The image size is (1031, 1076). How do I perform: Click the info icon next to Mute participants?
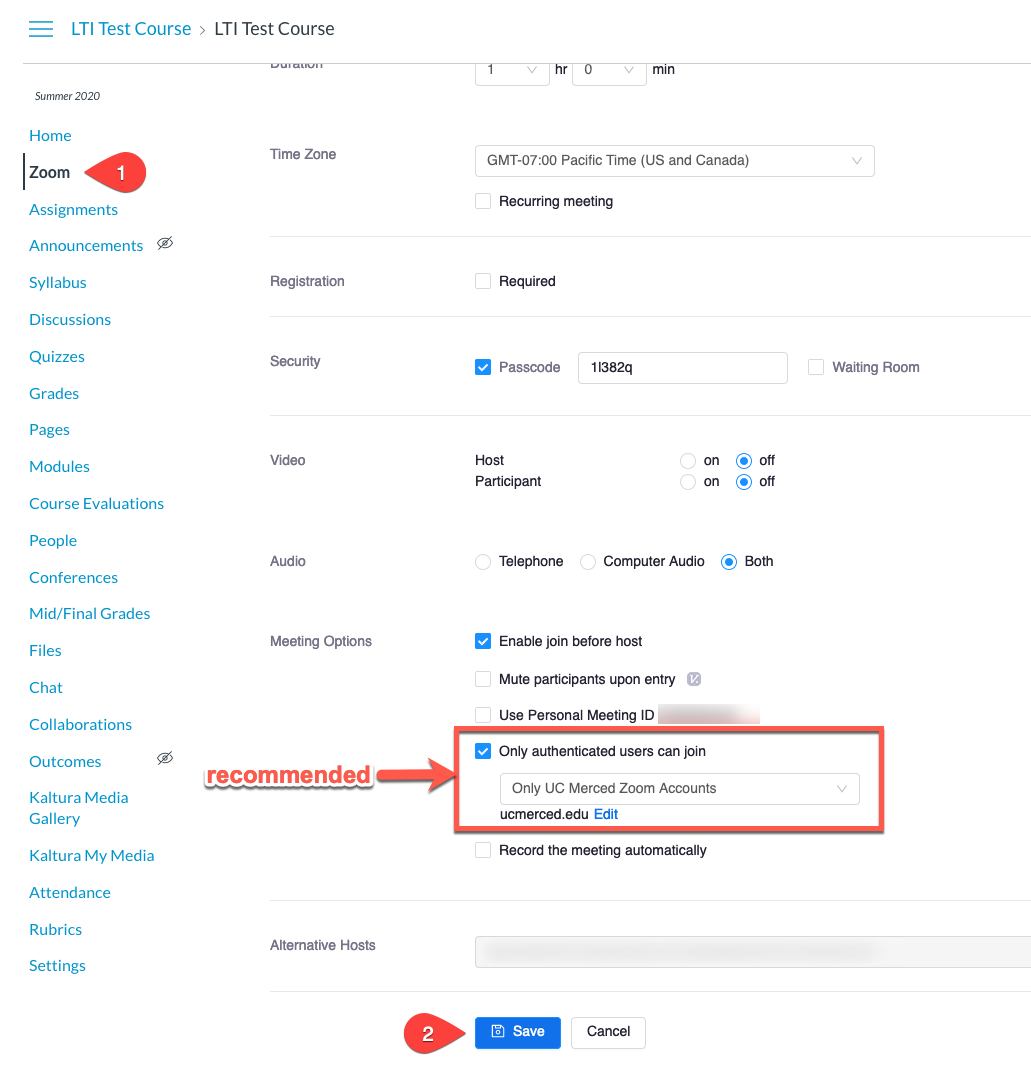pos(695,679)
